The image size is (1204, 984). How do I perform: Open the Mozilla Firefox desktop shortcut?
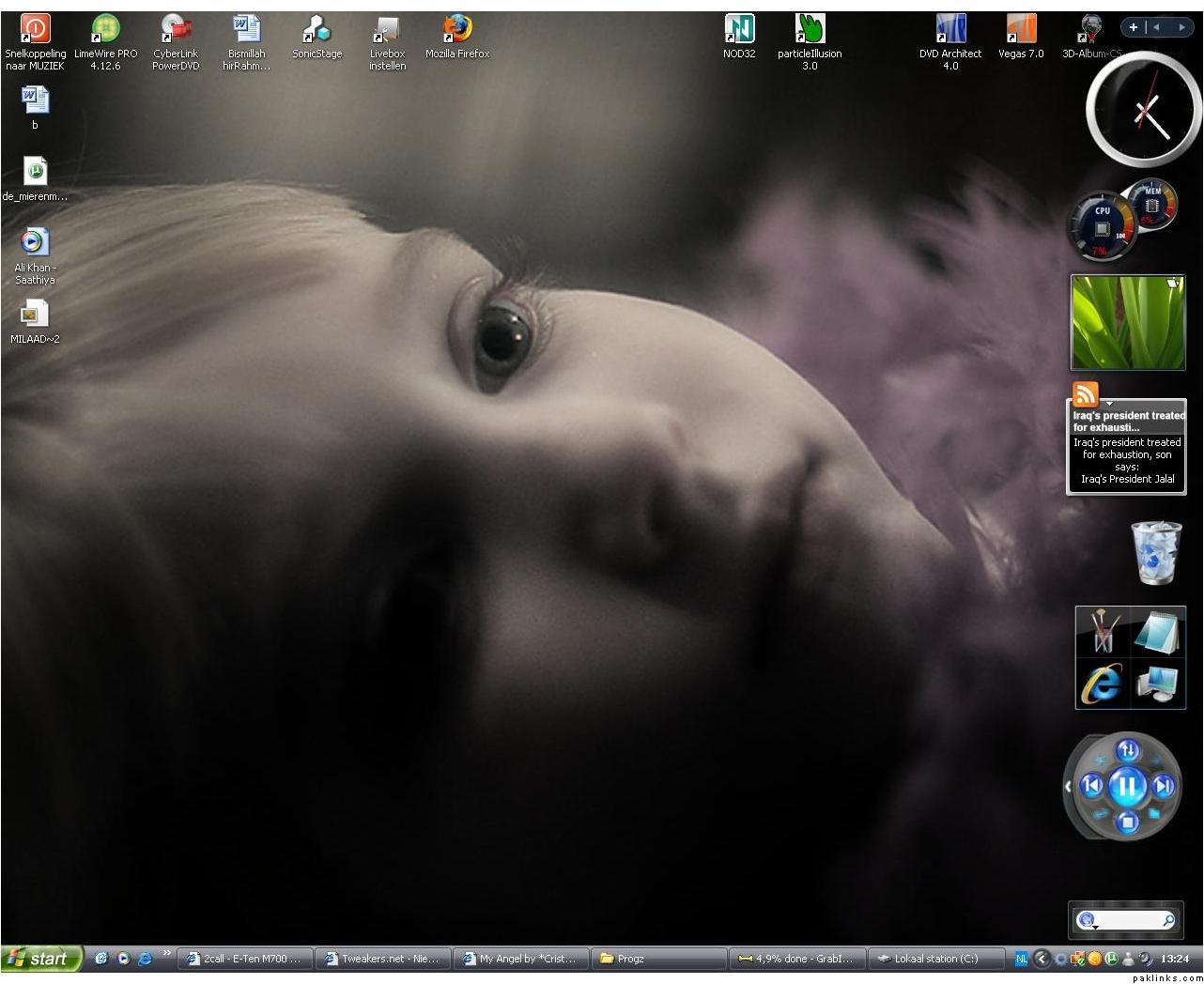[457, 30]
